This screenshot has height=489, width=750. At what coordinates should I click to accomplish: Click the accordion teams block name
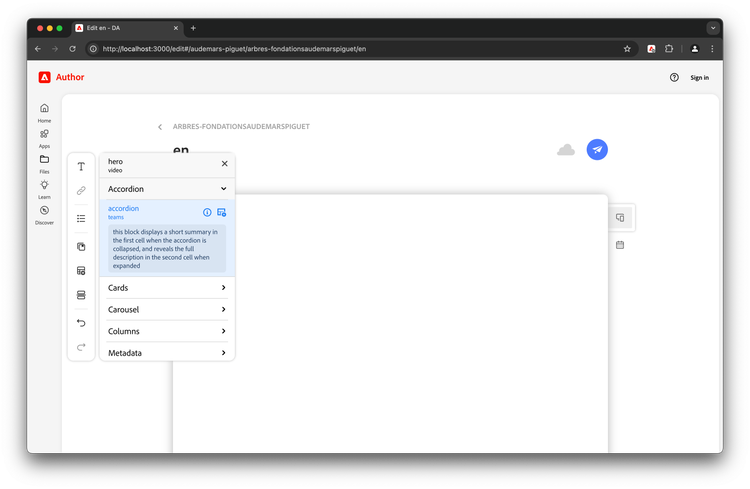123,212
